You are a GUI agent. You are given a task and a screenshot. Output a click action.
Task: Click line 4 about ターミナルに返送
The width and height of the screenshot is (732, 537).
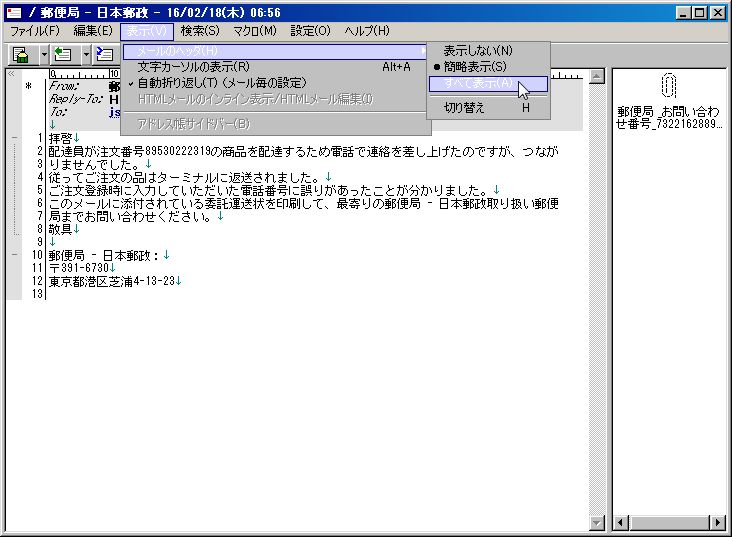pos(185,177)
